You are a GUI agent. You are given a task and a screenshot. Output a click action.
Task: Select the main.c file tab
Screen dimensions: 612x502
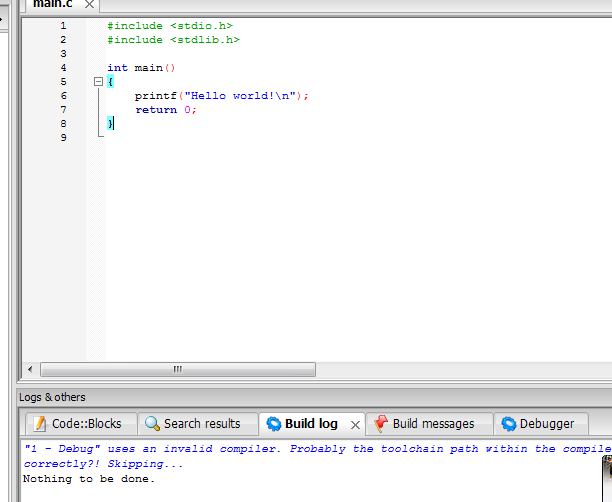click(x=53, y=4)
